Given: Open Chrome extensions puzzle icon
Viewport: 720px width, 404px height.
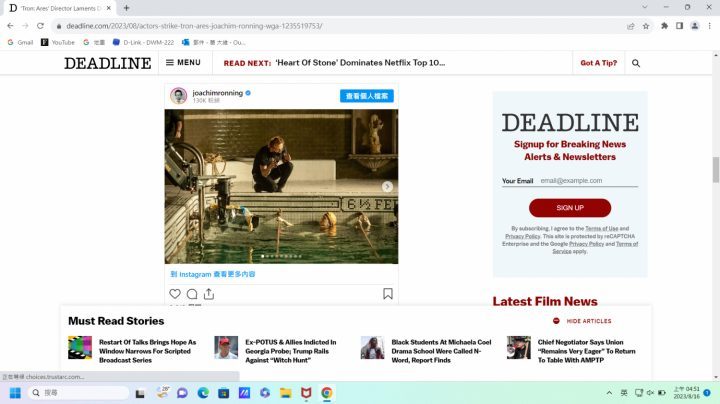Looking at the screenshot, I should click(x=664, y=26).
